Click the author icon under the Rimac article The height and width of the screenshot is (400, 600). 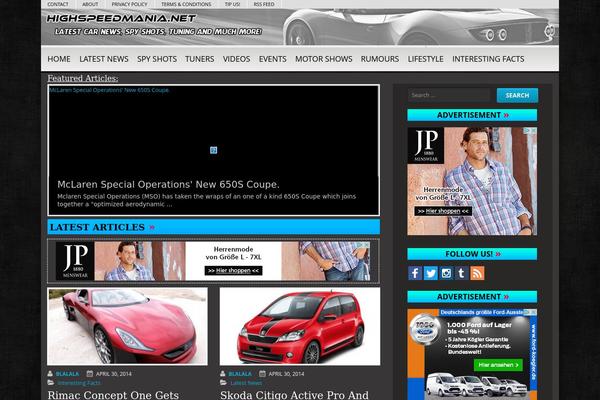pos(50,374)
